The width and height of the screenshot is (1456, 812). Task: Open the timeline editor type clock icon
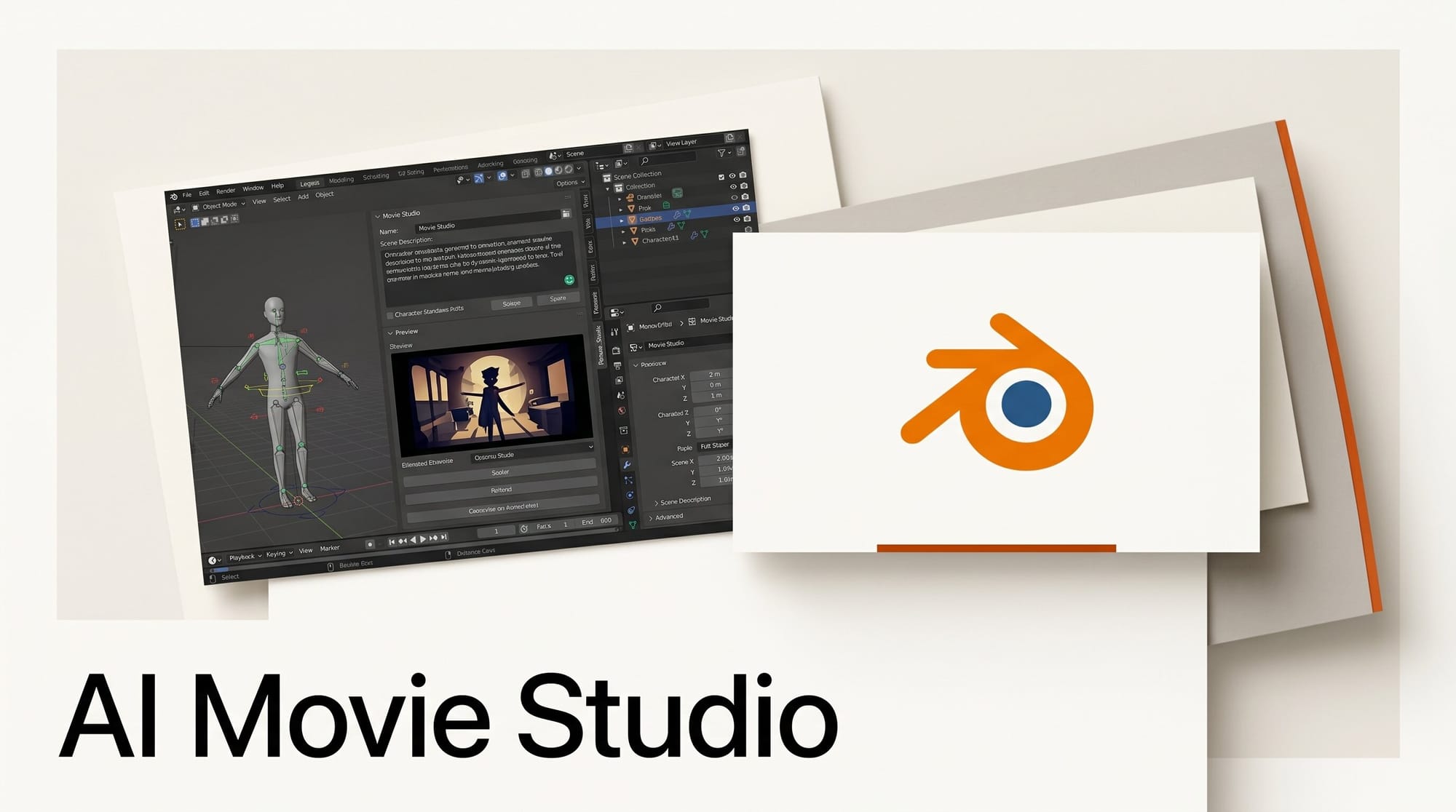pos(212,560)
